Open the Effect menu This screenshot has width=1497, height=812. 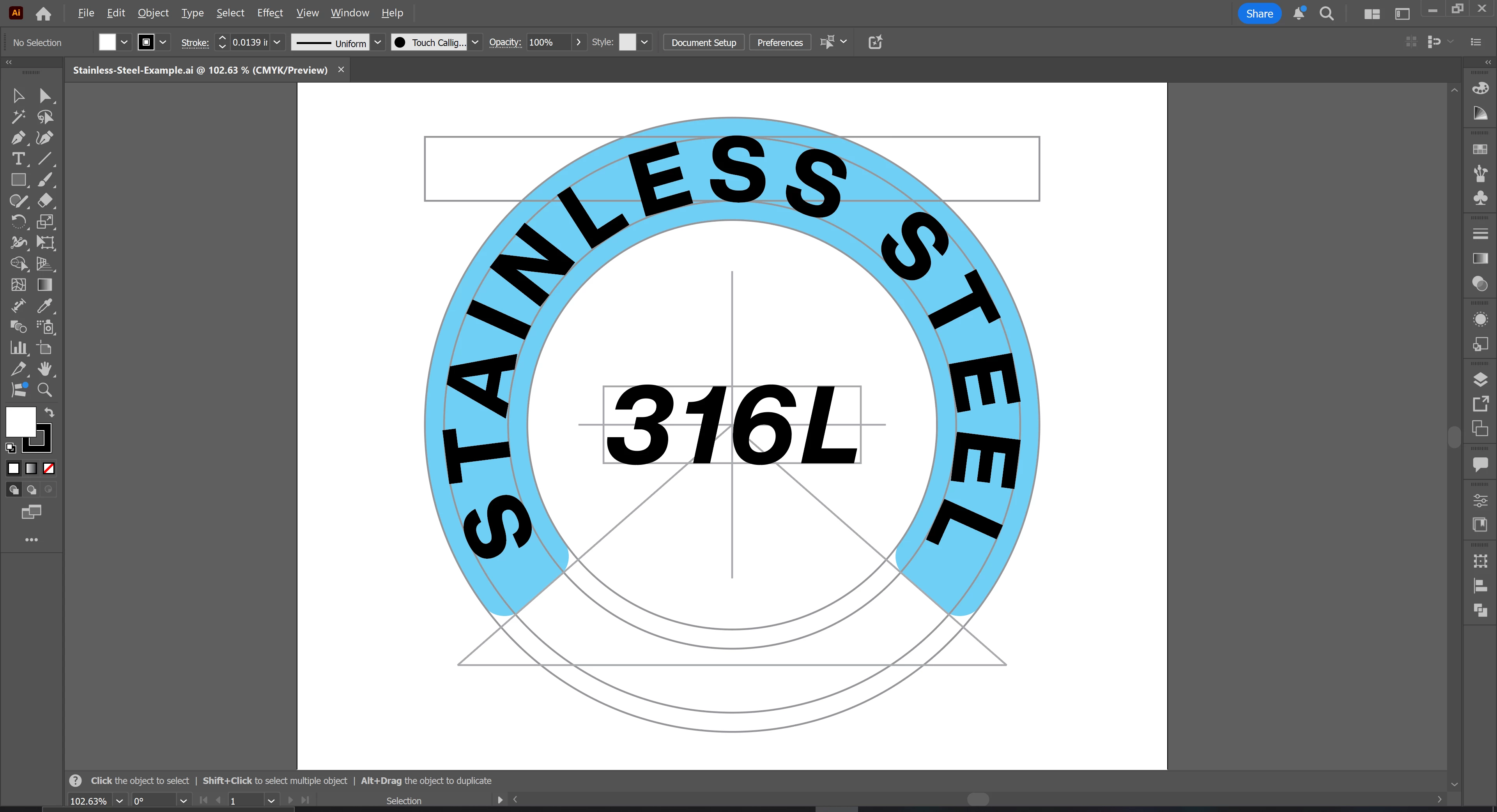[270, 13]
